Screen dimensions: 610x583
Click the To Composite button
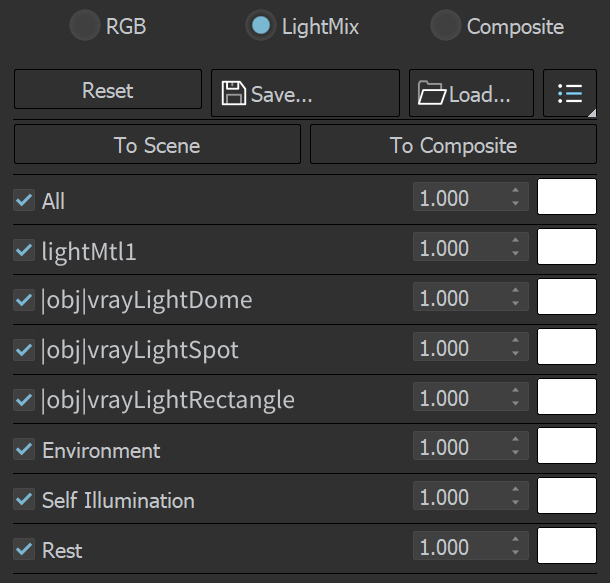tap(453, 144)
